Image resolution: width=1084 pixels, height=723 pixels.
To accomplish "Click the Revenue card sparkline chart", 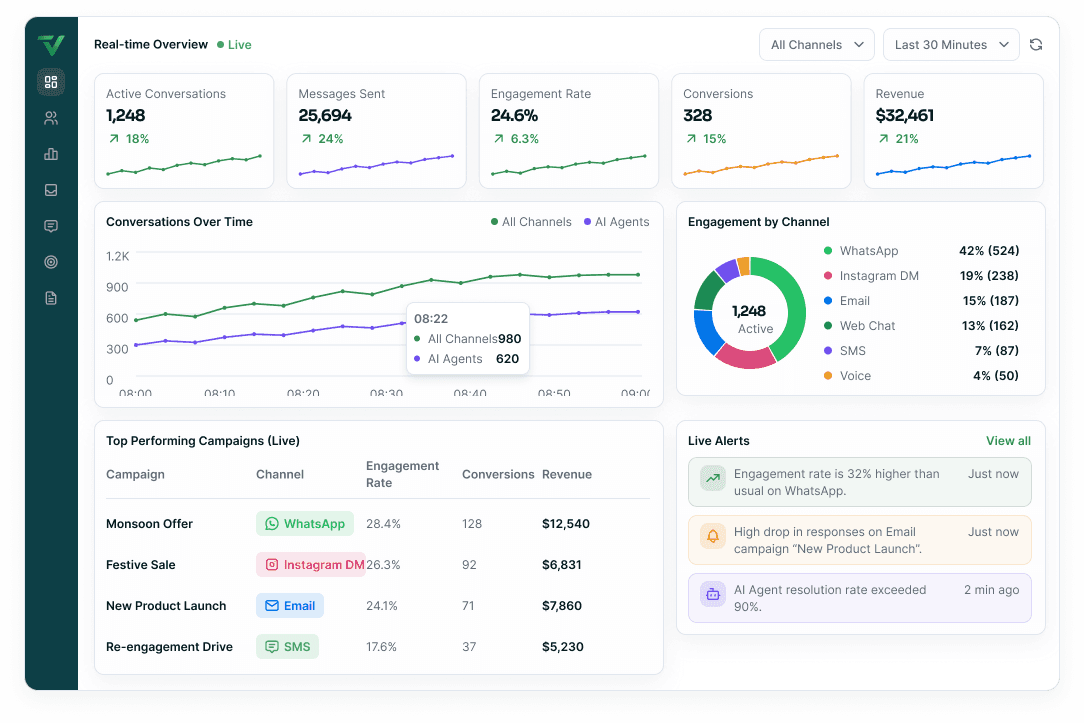I will pyautogui.click(x=953, y=165).
